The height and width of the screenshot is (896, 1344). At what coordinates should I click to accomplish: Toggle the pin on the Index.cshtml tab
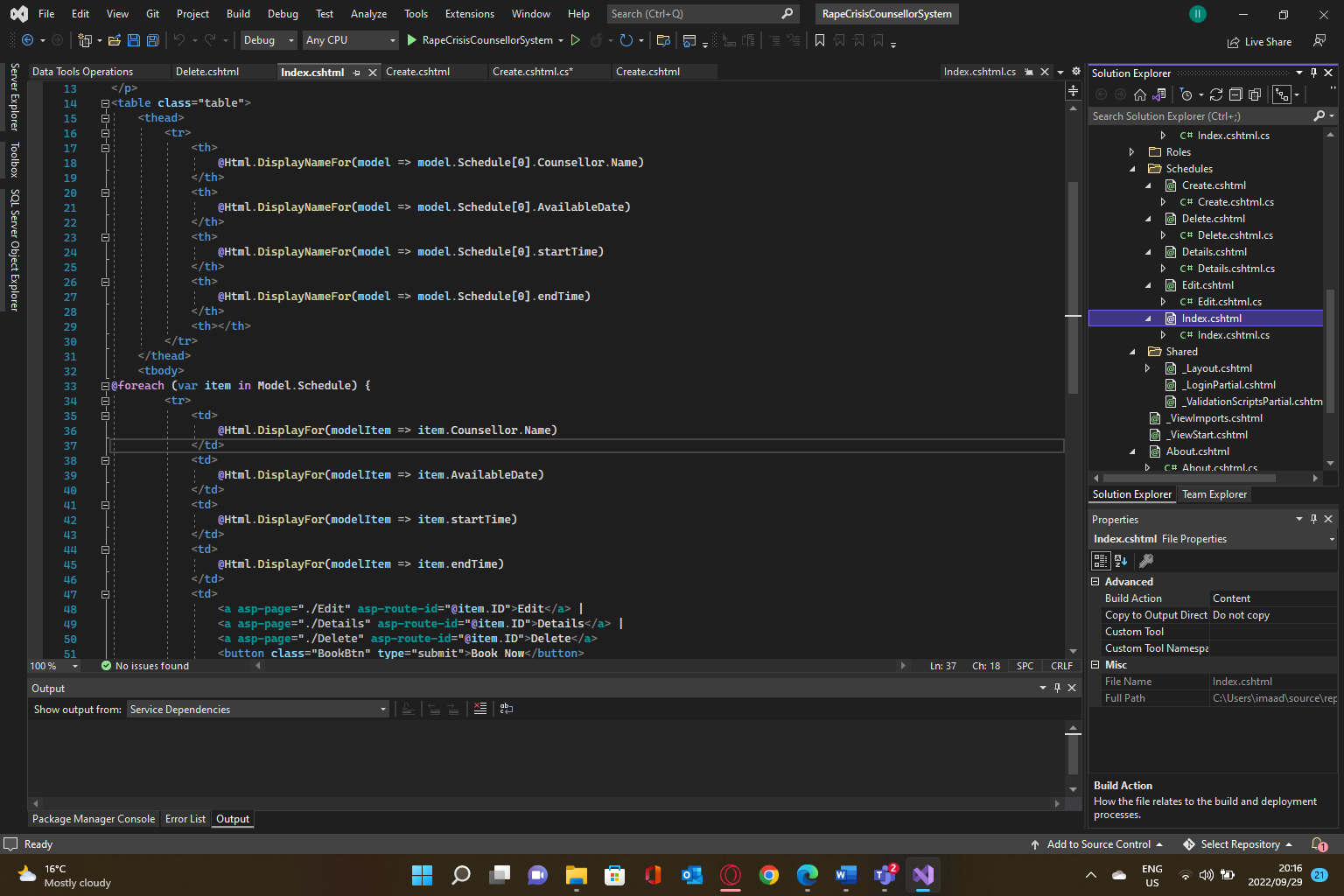point(356,73)
